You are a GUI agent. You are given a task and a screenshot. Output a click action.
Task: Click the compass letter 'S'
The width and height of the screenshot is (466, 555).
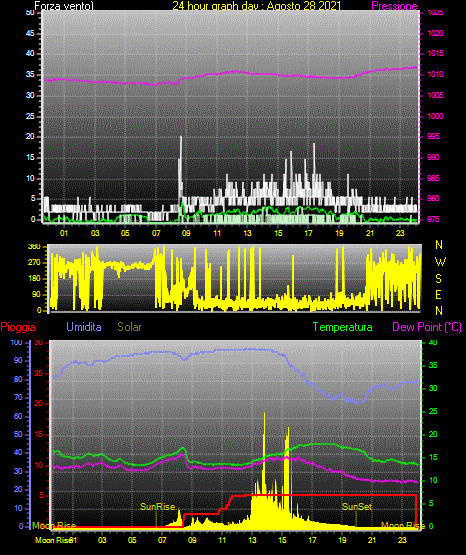click(438, 279)
